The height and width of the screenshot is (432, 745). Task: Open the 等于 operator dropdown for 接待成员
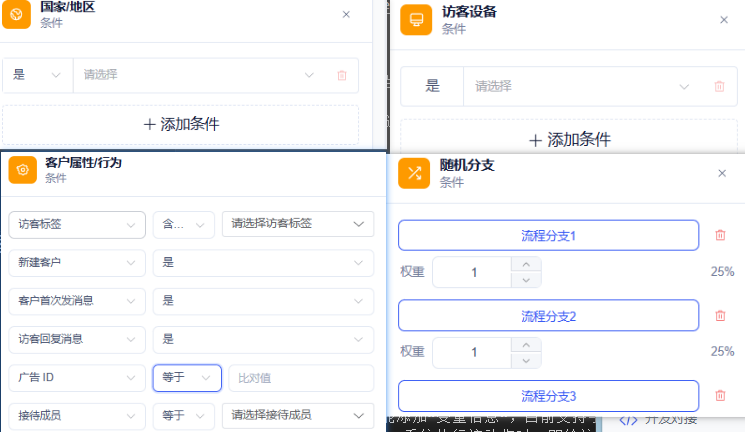click(x=183, y=416)
